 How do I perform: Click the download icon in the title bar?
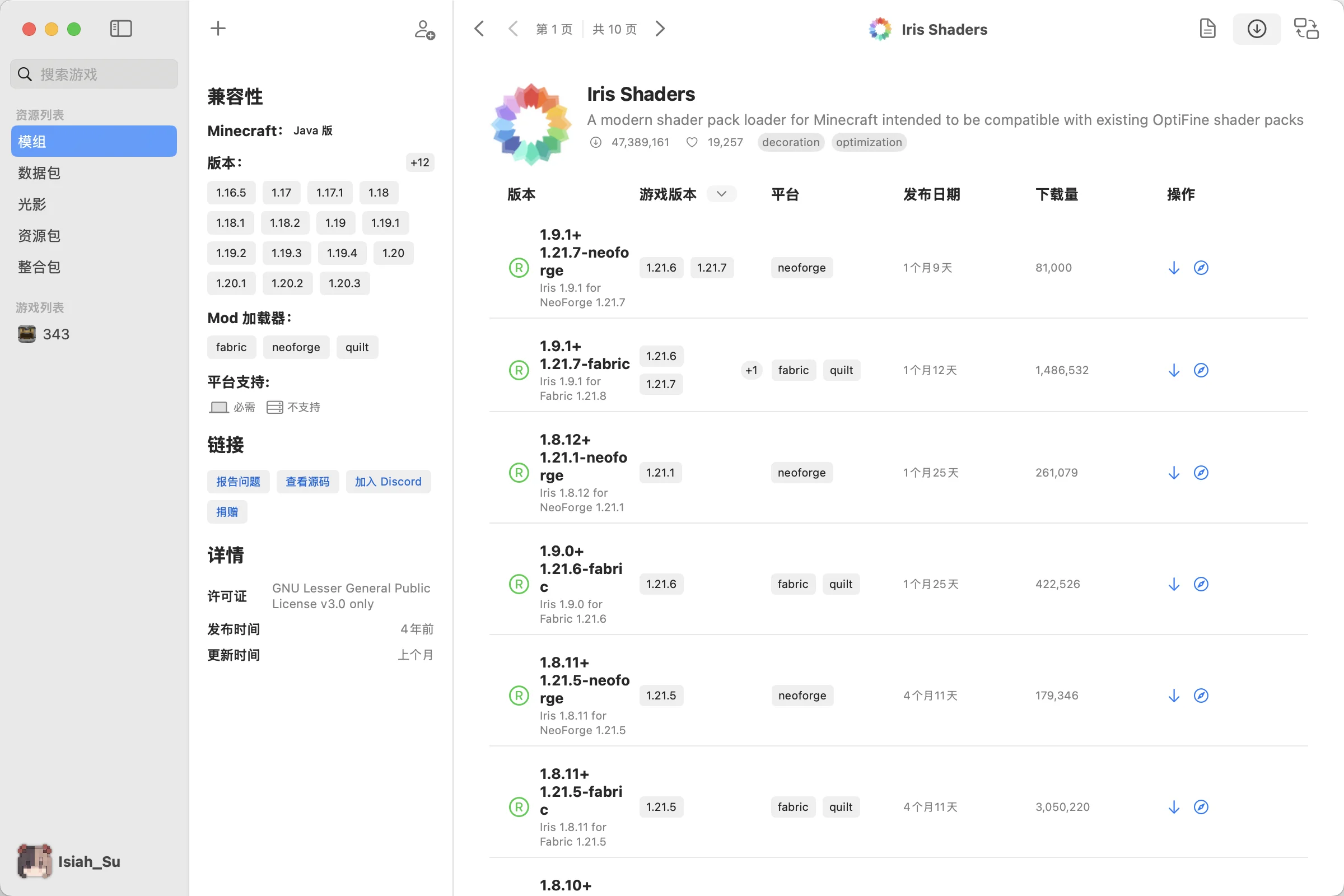click(1257, 29)
